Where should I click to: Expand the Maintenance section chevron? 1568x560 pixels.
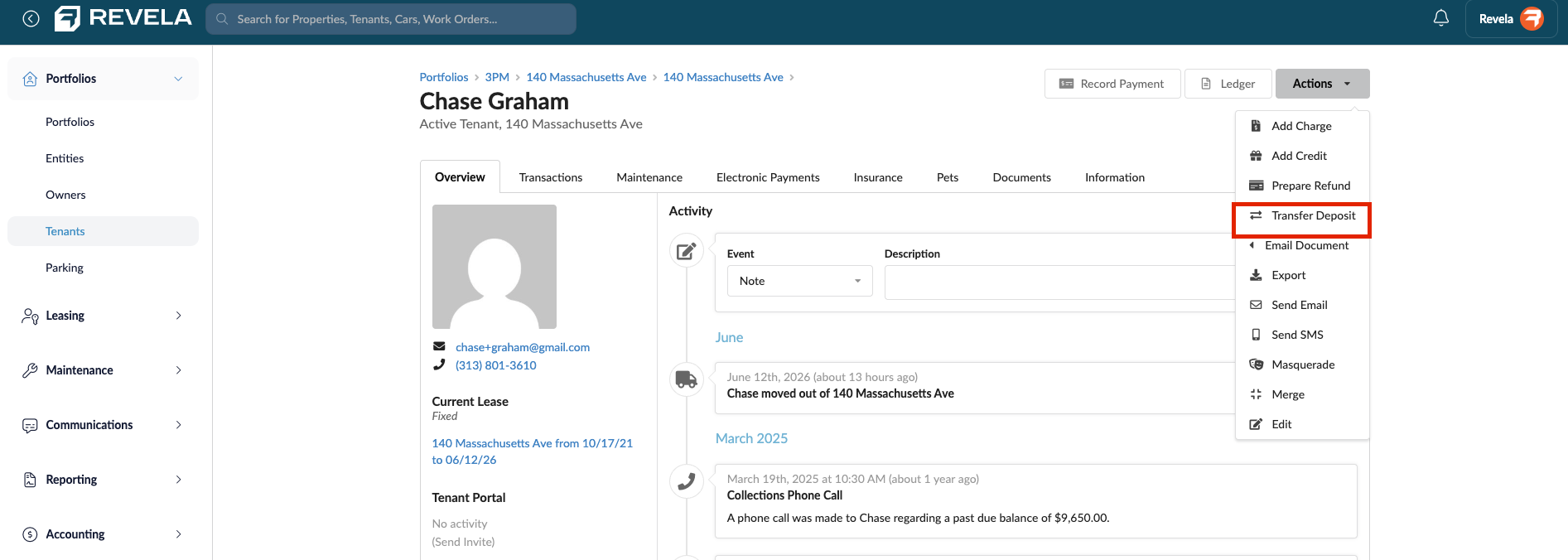tap(178, 370)
